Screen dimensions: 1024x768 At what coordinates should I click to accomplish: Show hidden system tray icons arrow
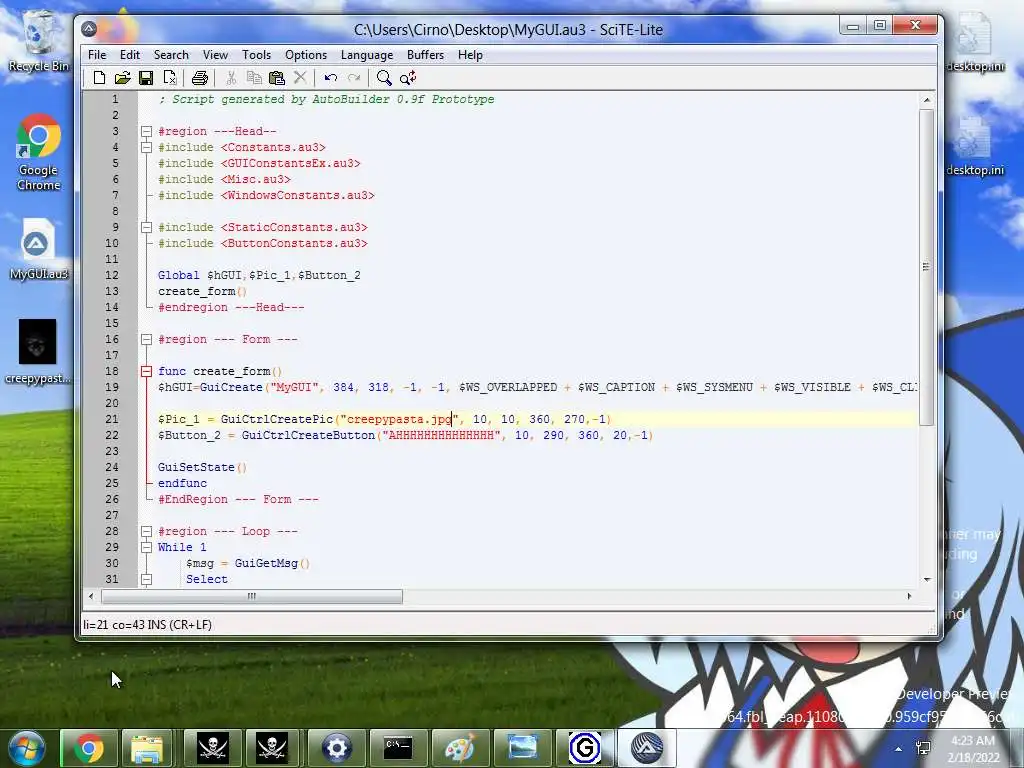(x=899, y=748)
